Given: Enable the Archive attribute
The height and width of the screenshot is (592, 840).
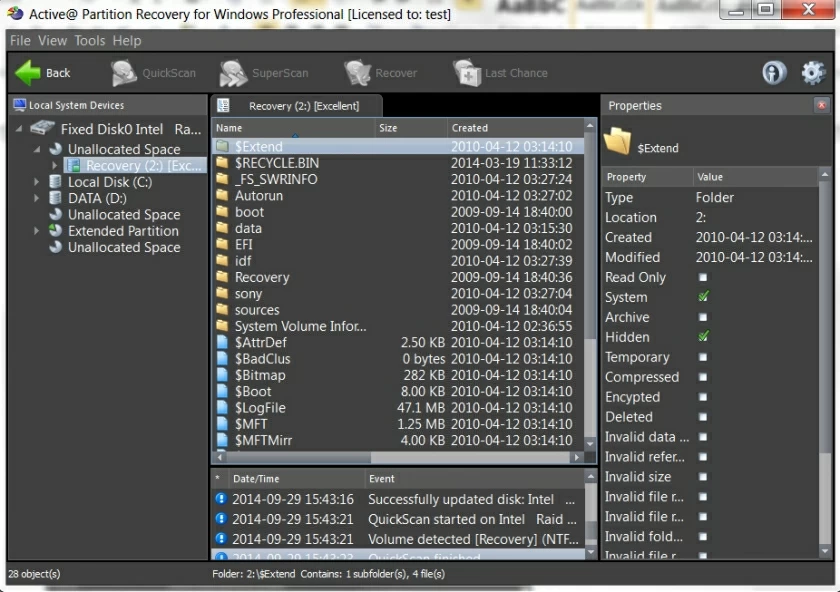Looking at the screenshot, I should tap(704, 317).
